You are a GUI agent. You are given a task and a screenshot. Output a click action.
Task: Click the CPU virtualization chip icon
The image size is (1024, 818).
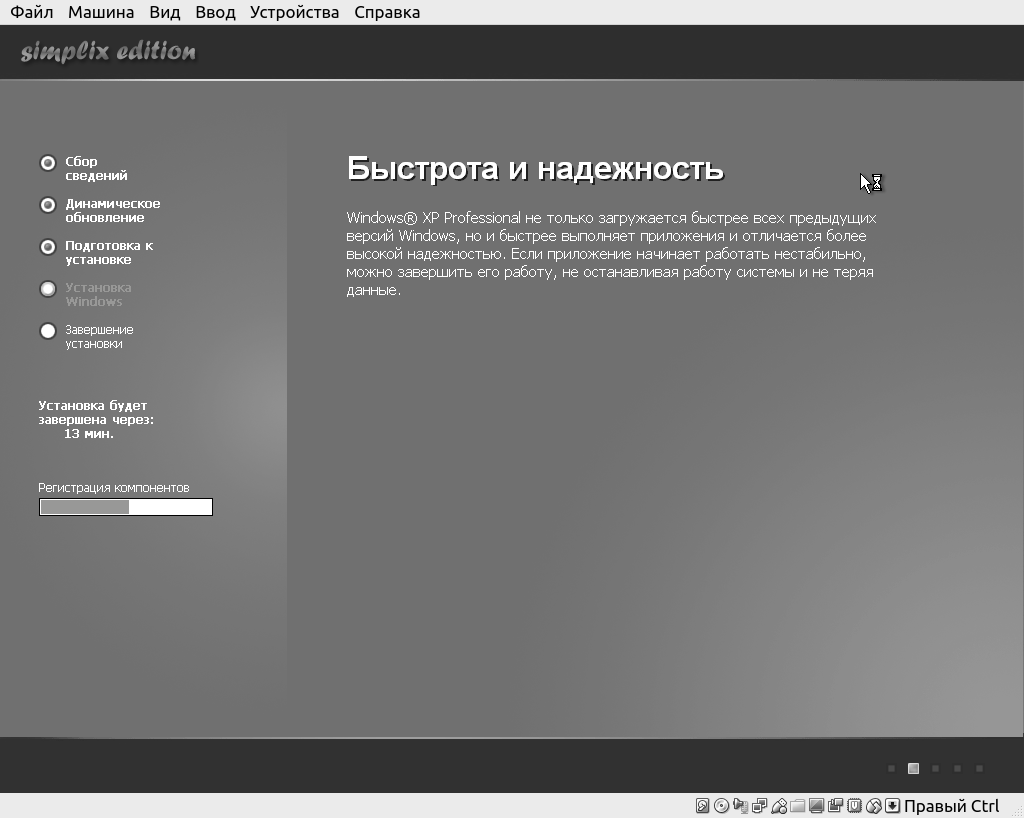(855, 806)
